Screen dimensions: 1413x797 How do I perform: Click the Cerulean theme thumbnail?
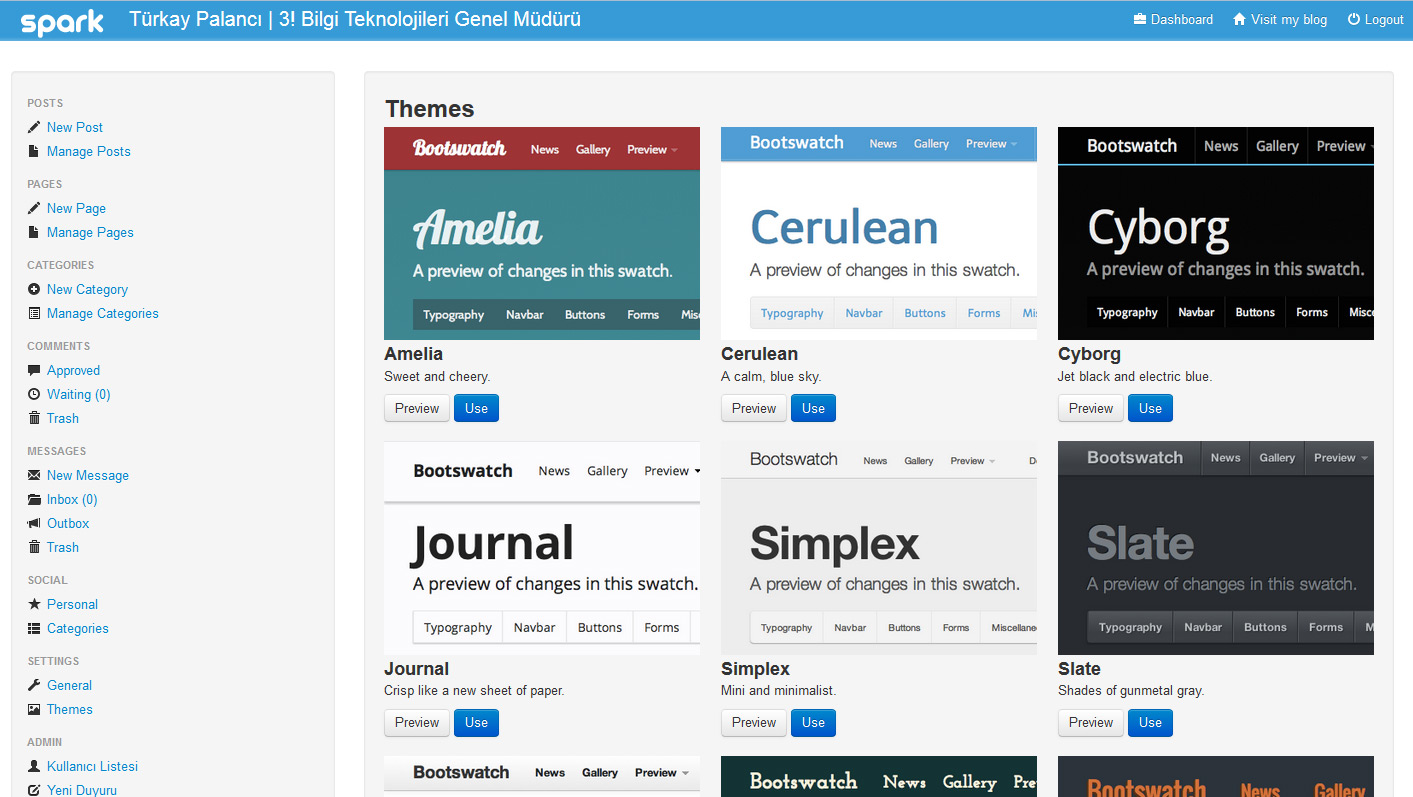click(x=879, y=233)
